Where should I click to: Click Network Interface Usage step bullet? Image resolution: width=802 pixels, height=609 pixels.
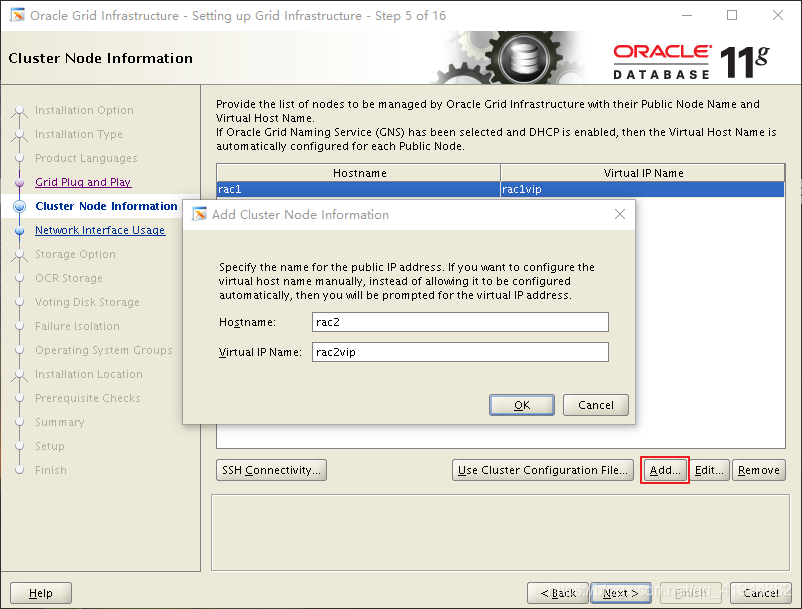pyautogui.click(x=19, y=230)
